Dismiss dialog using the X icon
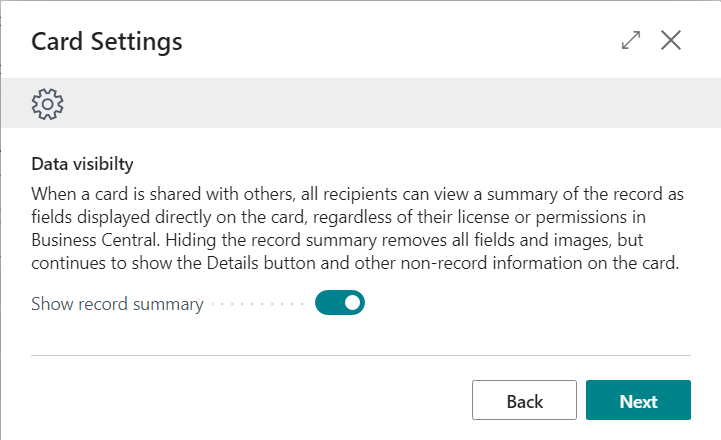The height and width of the screenshot is (440, 721). [671, 40]
